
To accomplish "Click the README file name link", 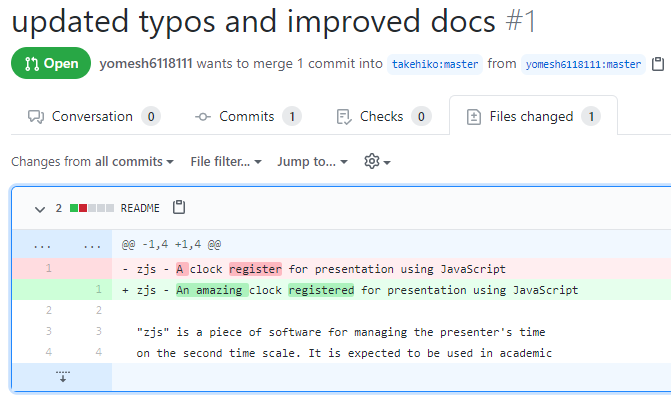I will pyautogui.click(x=140, y=208).
